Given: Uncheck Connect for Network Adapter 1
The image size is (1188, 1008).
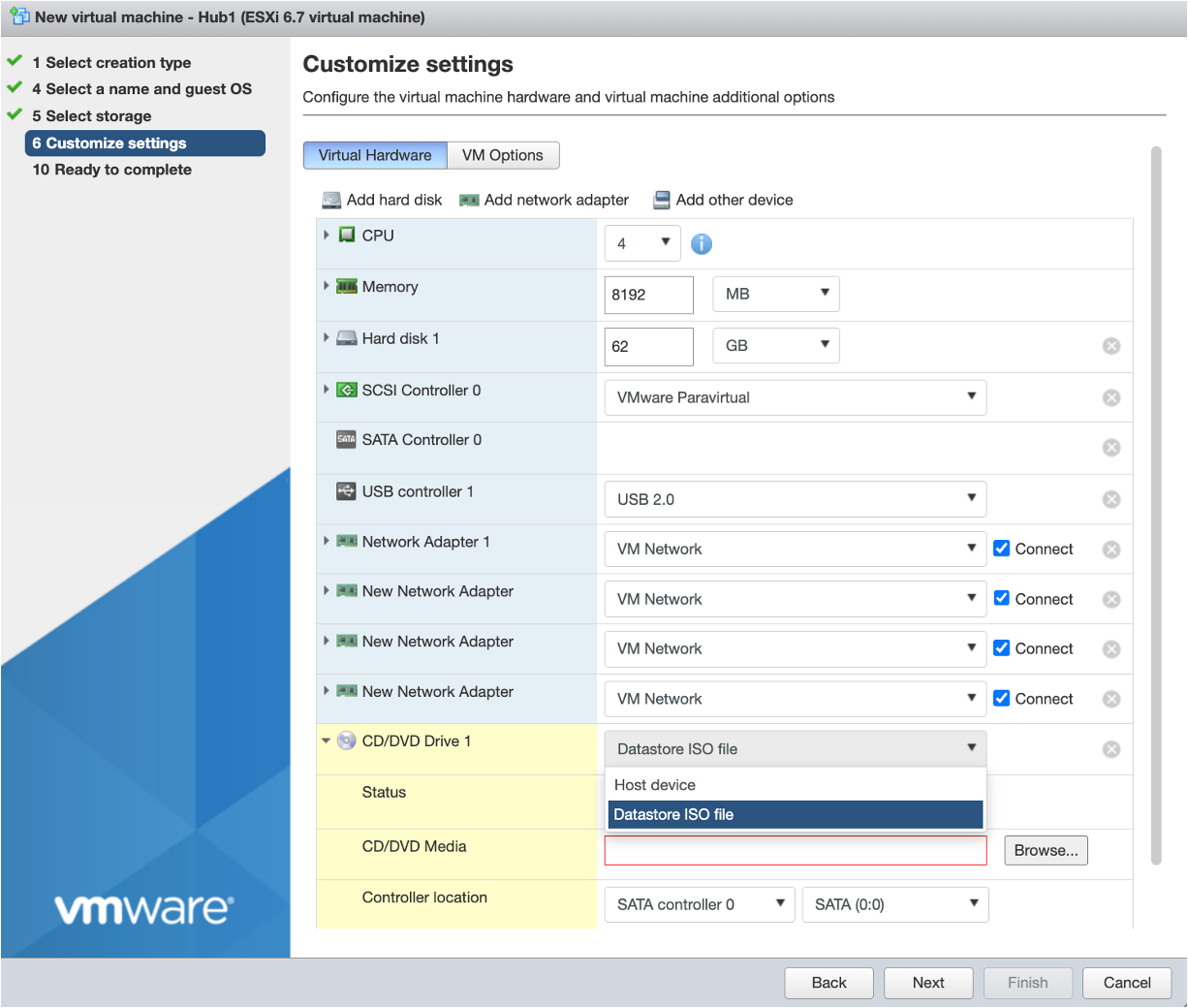Looking at the screenshot, I should tap(1002, 548).
